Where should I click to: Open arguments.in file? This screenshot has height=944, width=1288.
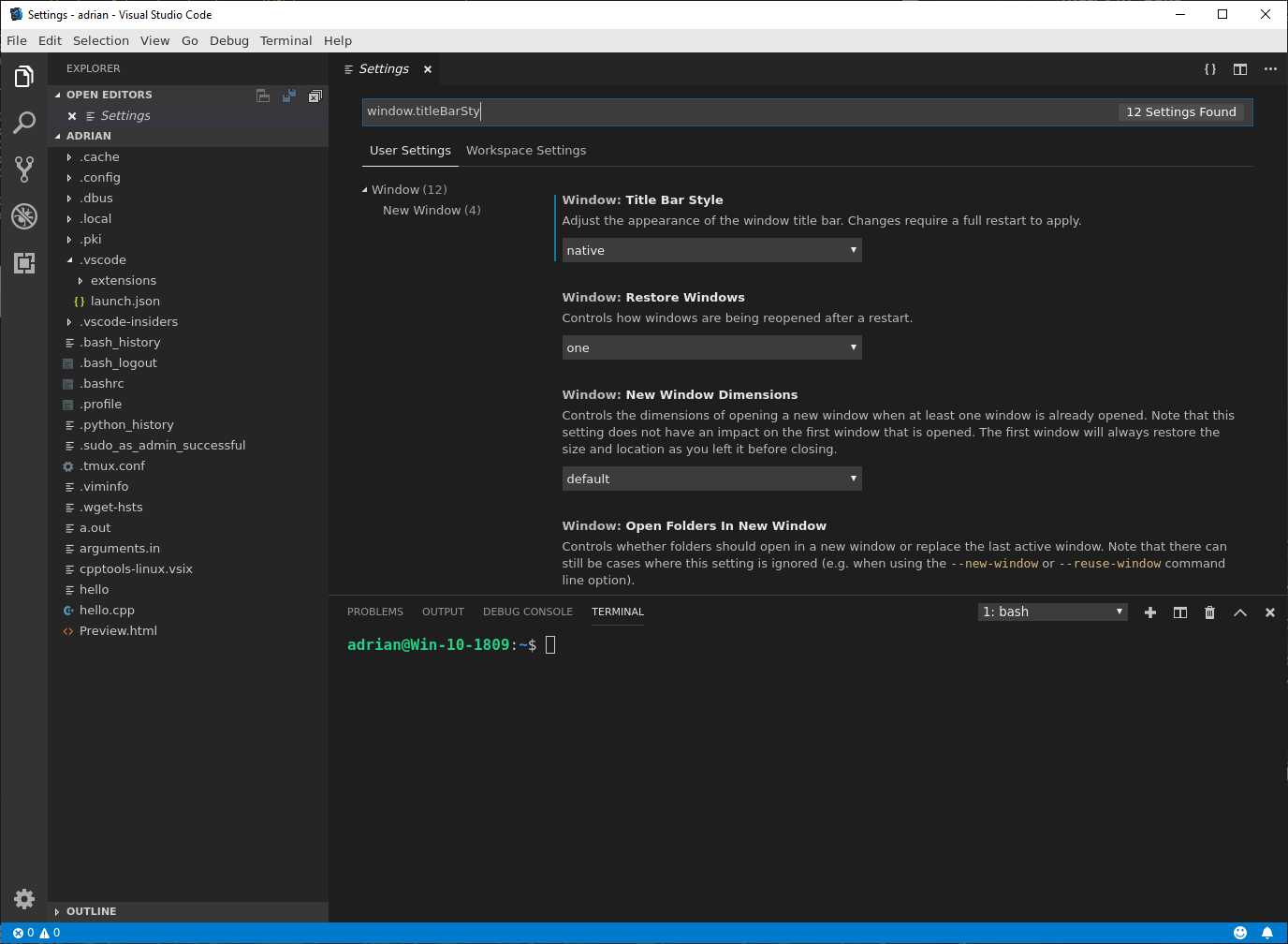click(187, 549)
